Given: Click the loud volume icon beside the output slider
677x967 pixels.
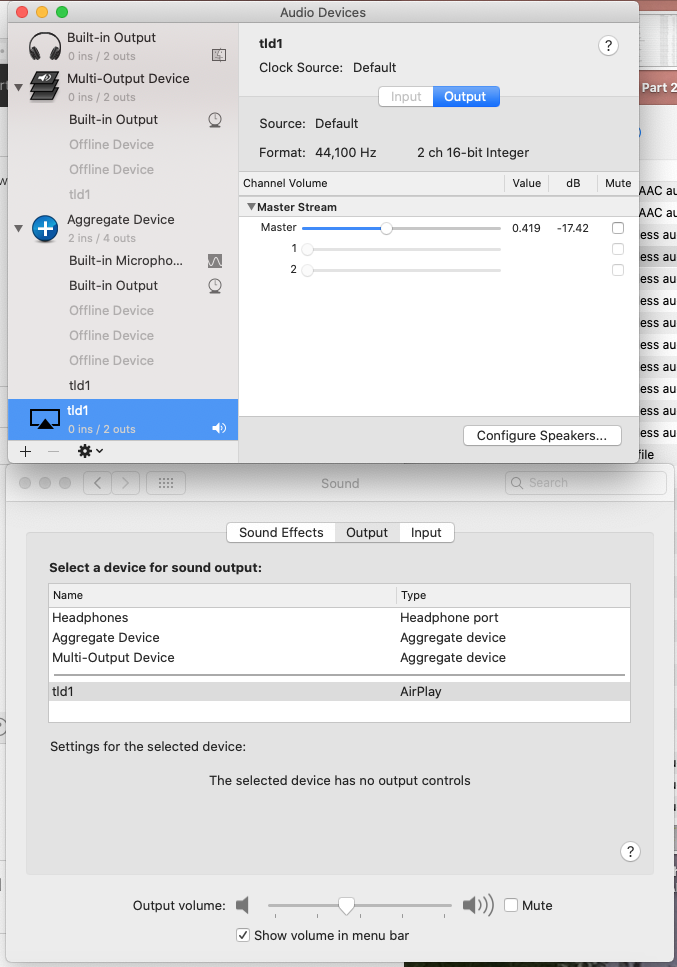Looking at the screenshot, I should click(477, 904).
